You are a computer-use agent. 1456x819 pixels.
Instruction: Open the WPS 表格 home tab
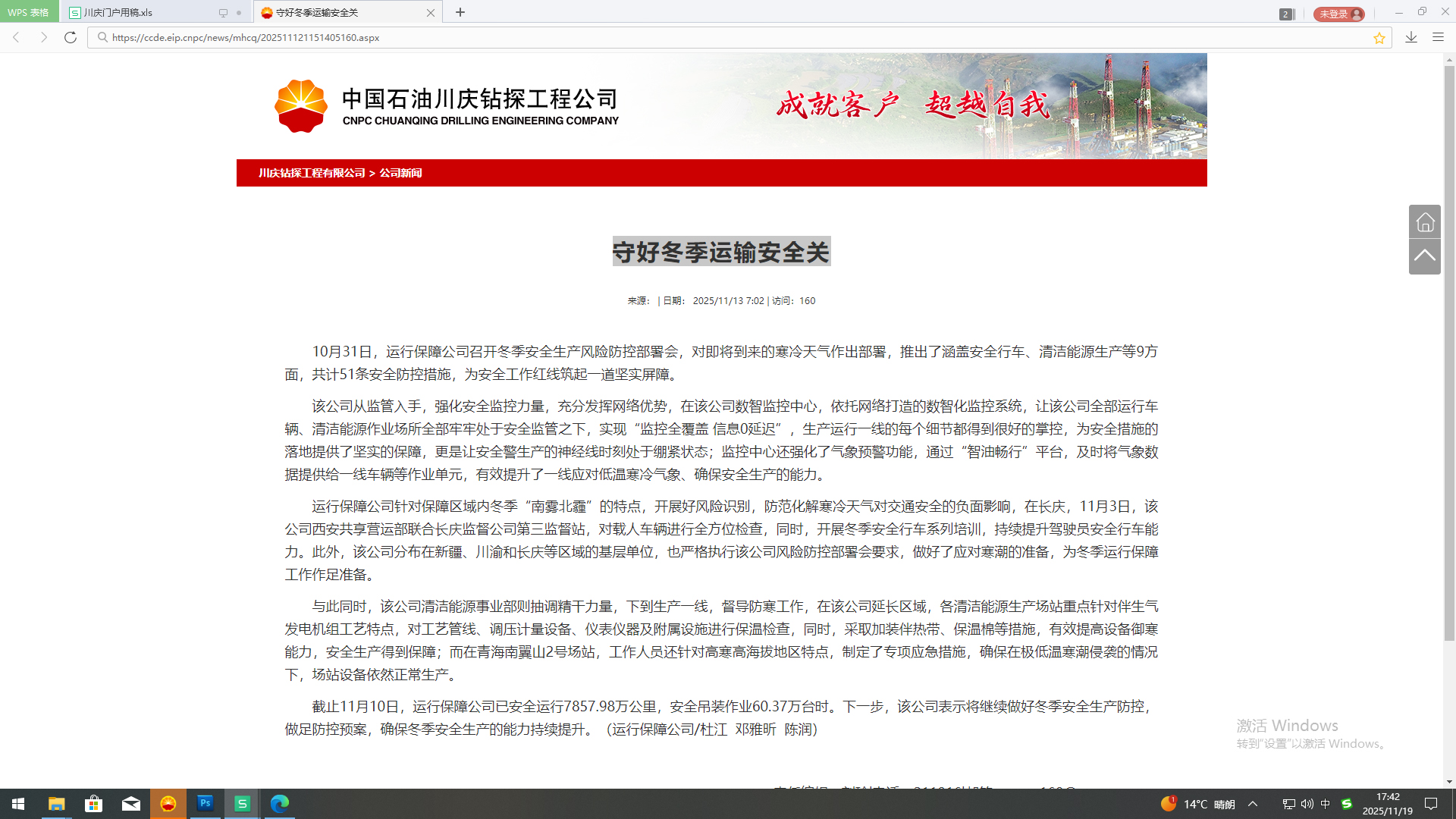(x=28, y=12)
